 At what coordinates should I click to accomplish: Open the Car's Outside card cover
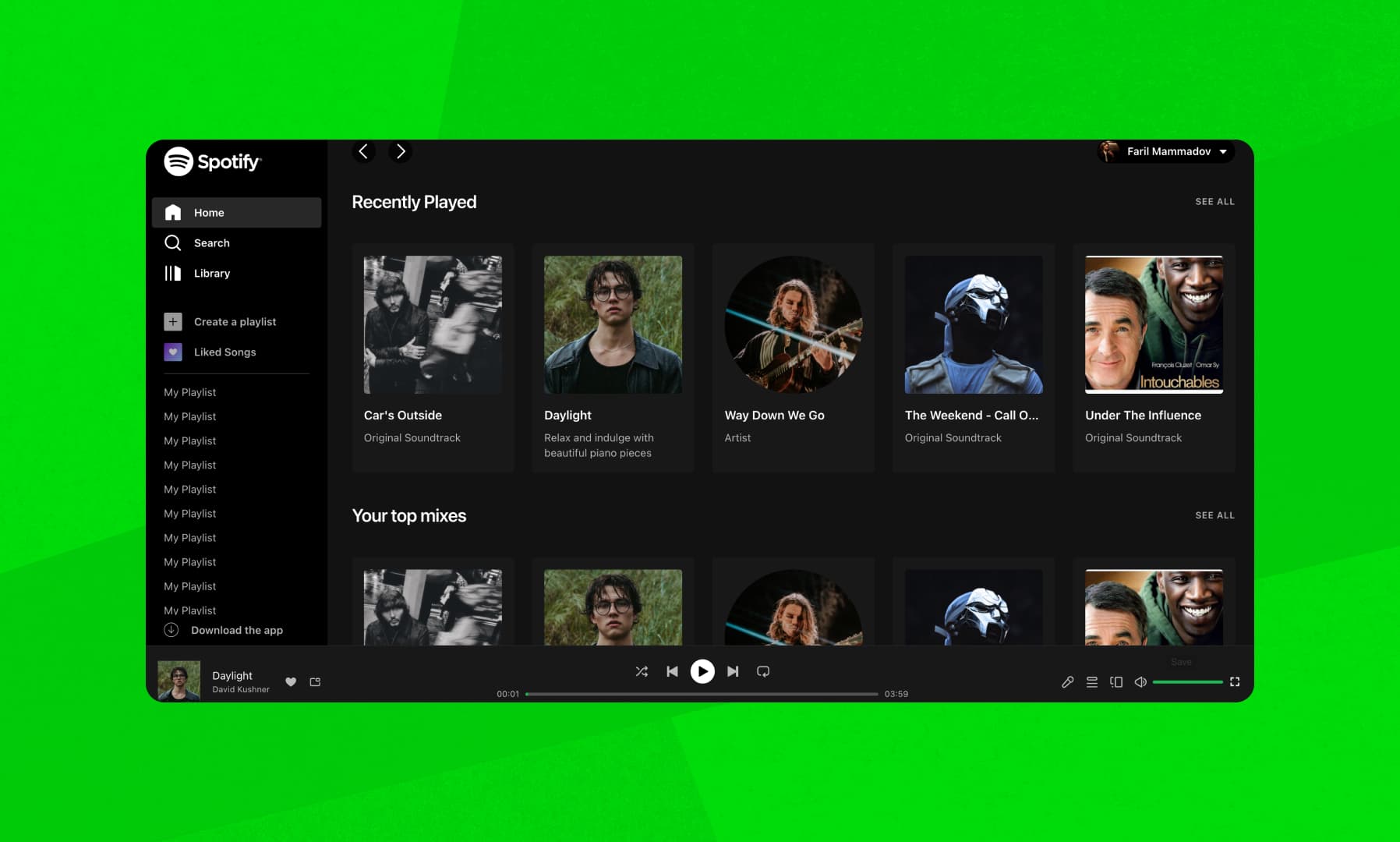tap(433, 324)
